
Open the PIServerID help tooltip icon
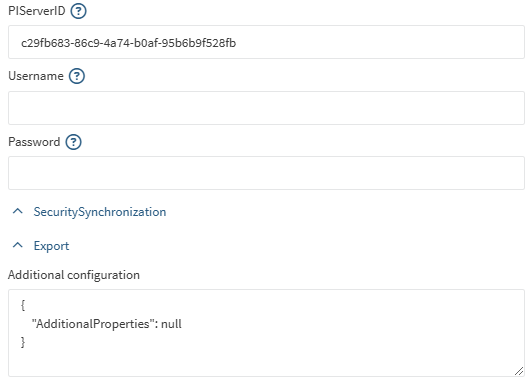78,11
